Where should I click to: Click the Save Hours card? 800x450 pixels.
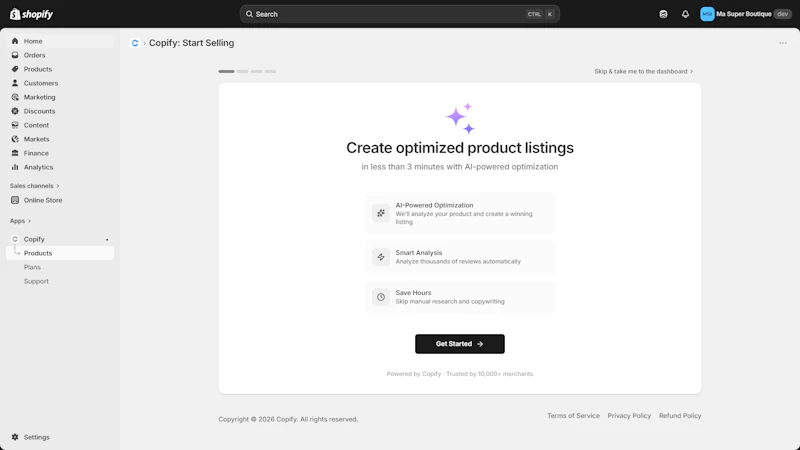460,297
